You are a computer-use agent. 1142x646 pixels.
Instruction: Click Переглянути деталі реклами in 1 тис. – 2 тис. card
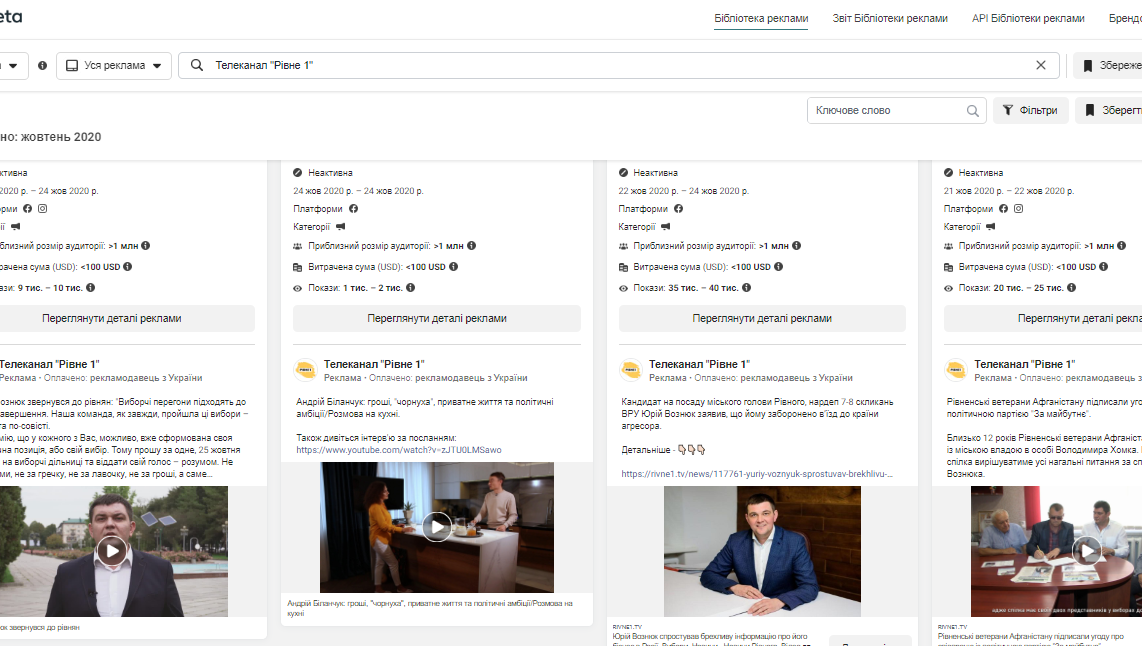(x=437, y=318)
